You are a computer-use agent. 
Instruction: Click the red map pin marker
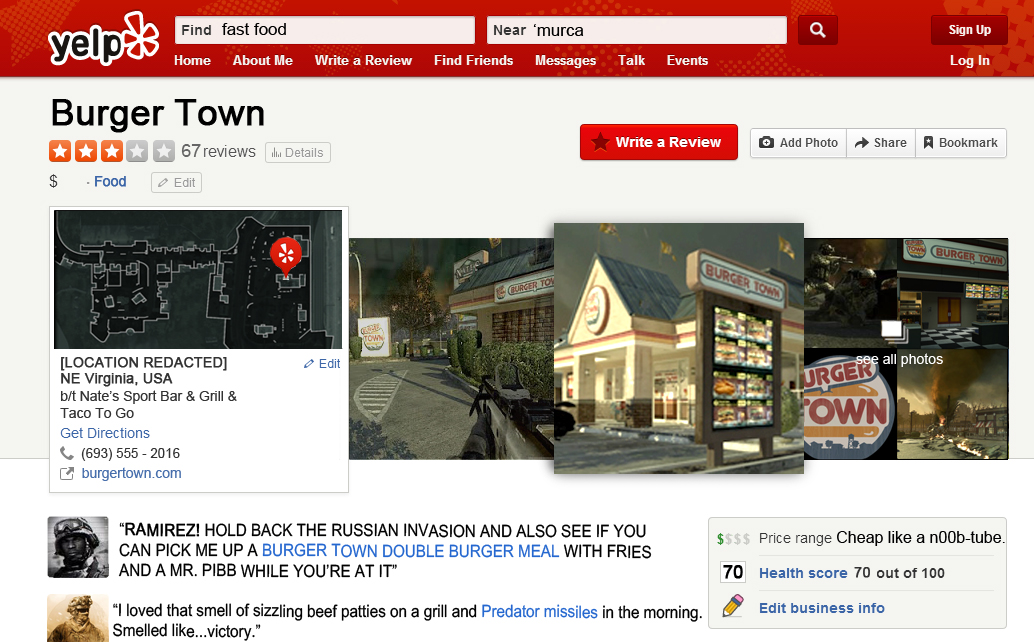(286, 256)
